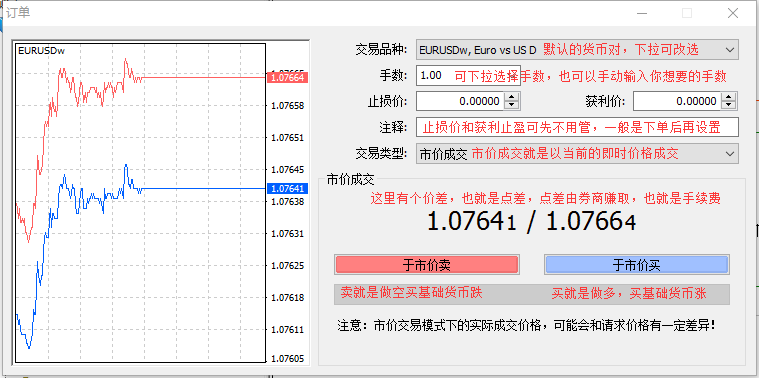Screen dimensions: 759x378
Task: Click the blue buy at market button
Action: pos(637,265)
